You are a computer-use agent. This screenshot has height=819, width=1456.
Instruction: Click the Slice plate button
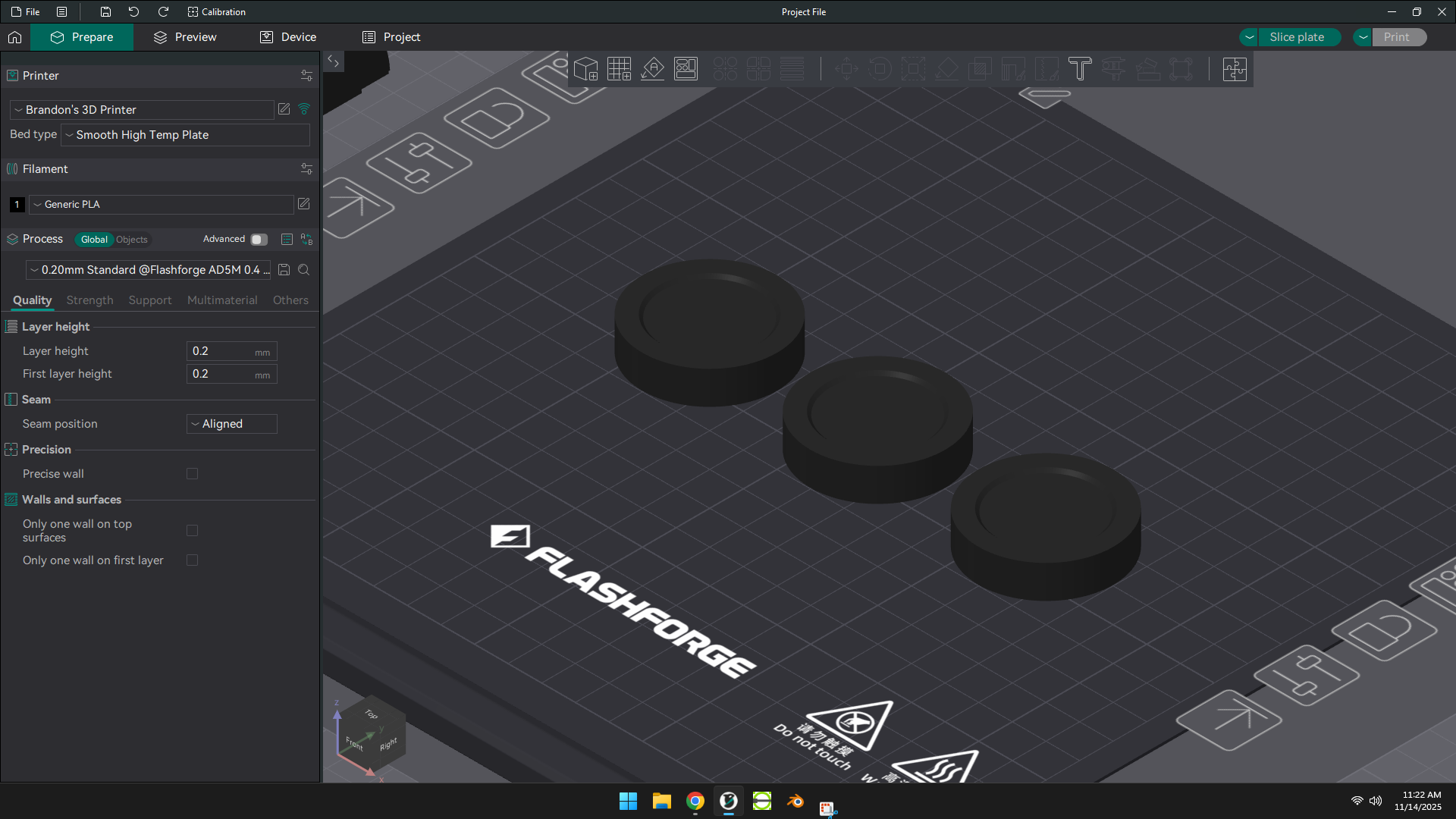[1297, 37]
